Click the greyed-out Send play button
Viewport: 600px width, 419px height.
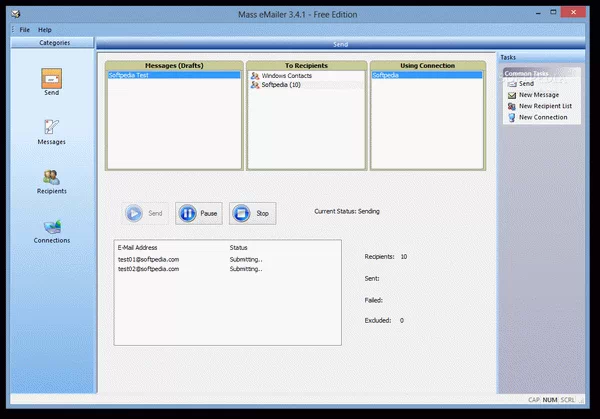click(x=145, y=214)
